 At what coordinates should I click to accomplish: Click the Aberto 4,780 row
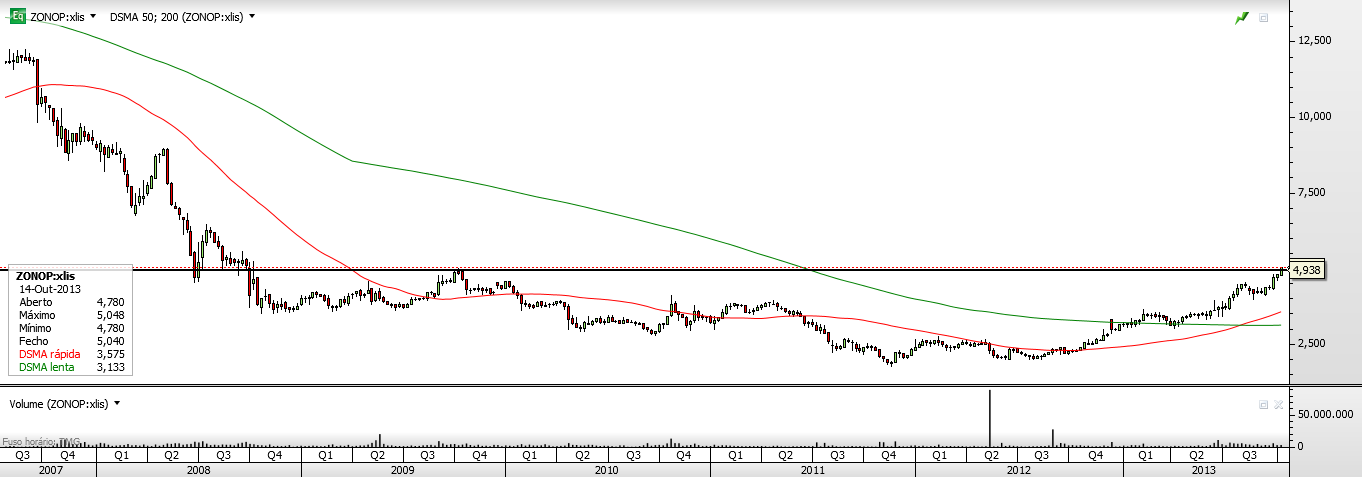coord(71,301)
